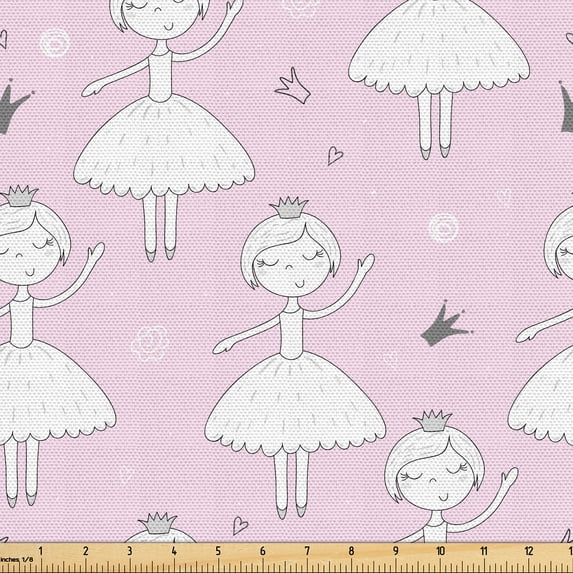Screen dimensions: 573x573
Task: Select the number 12 on the ruler
Action: (x=529, y=551)
